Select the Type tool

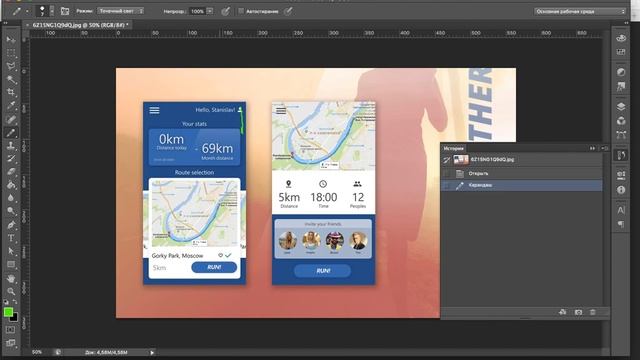[x=11, y=238]
